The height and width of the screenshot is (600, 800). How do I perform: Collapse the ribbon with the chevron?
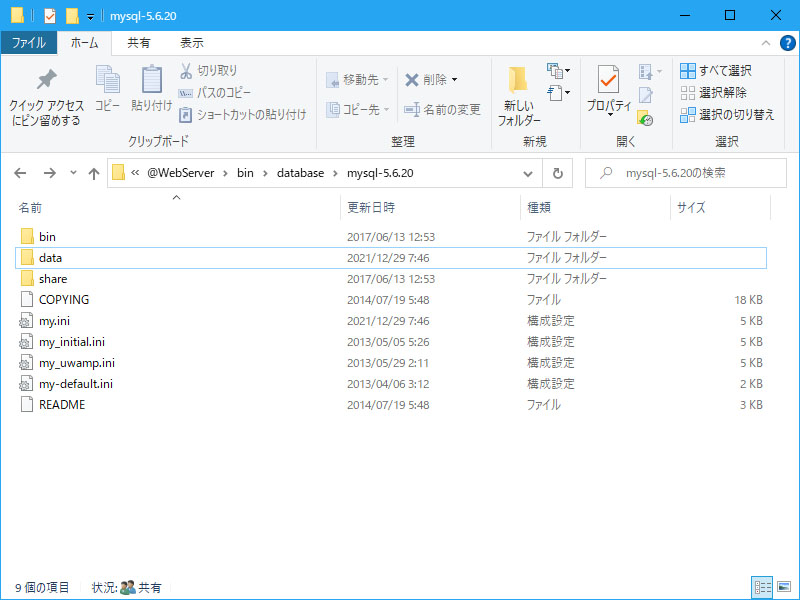765,43
